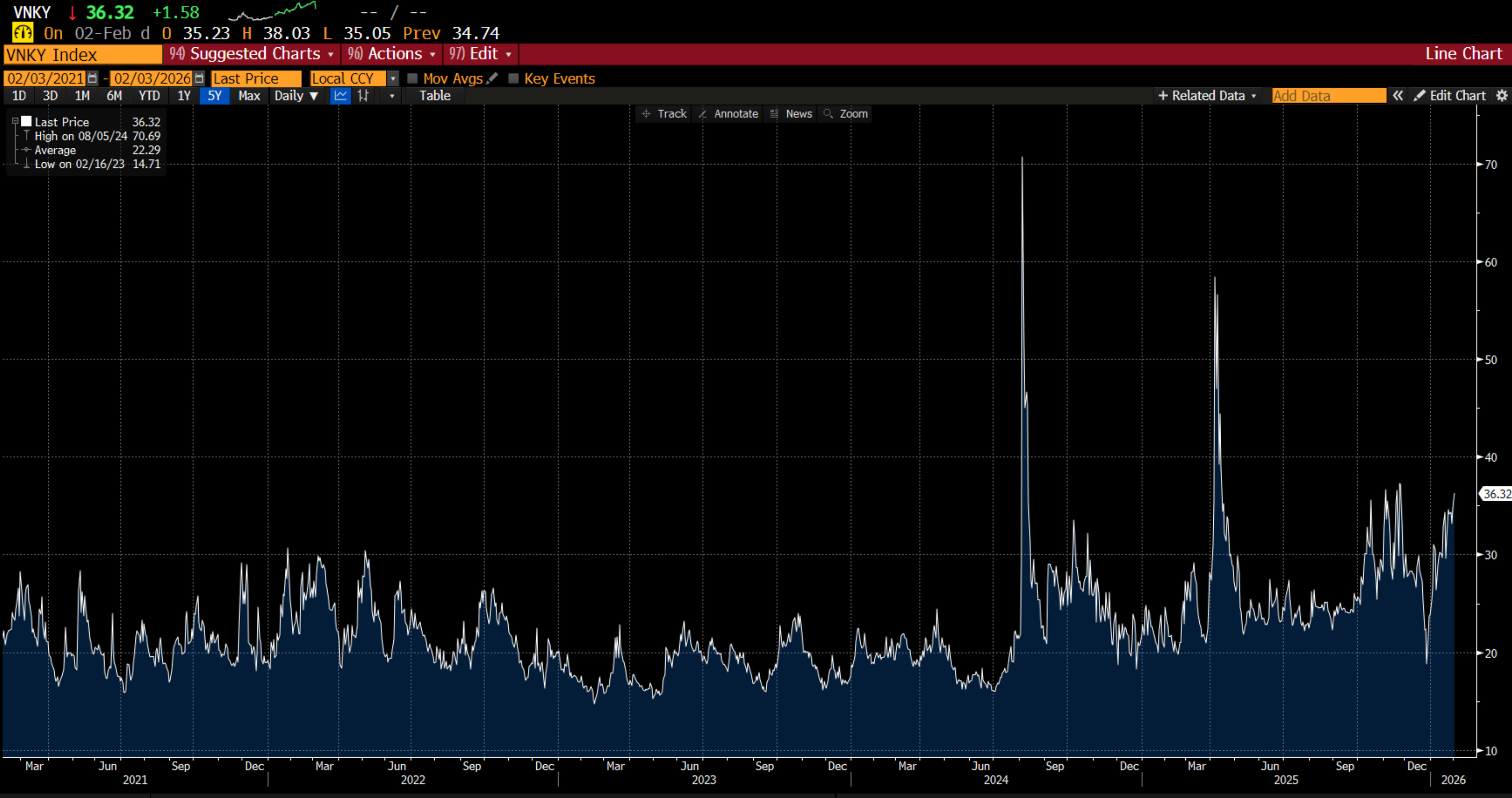
Task: Enable the Mov Avgs checkbox
Action: pos(413,78)
